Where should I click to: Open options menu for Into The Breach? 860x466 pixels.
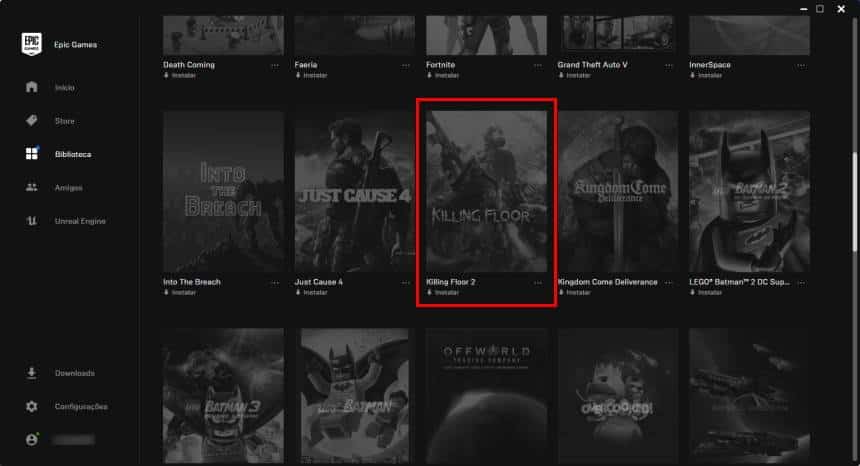pyautogui.click(x=275, y=283)
